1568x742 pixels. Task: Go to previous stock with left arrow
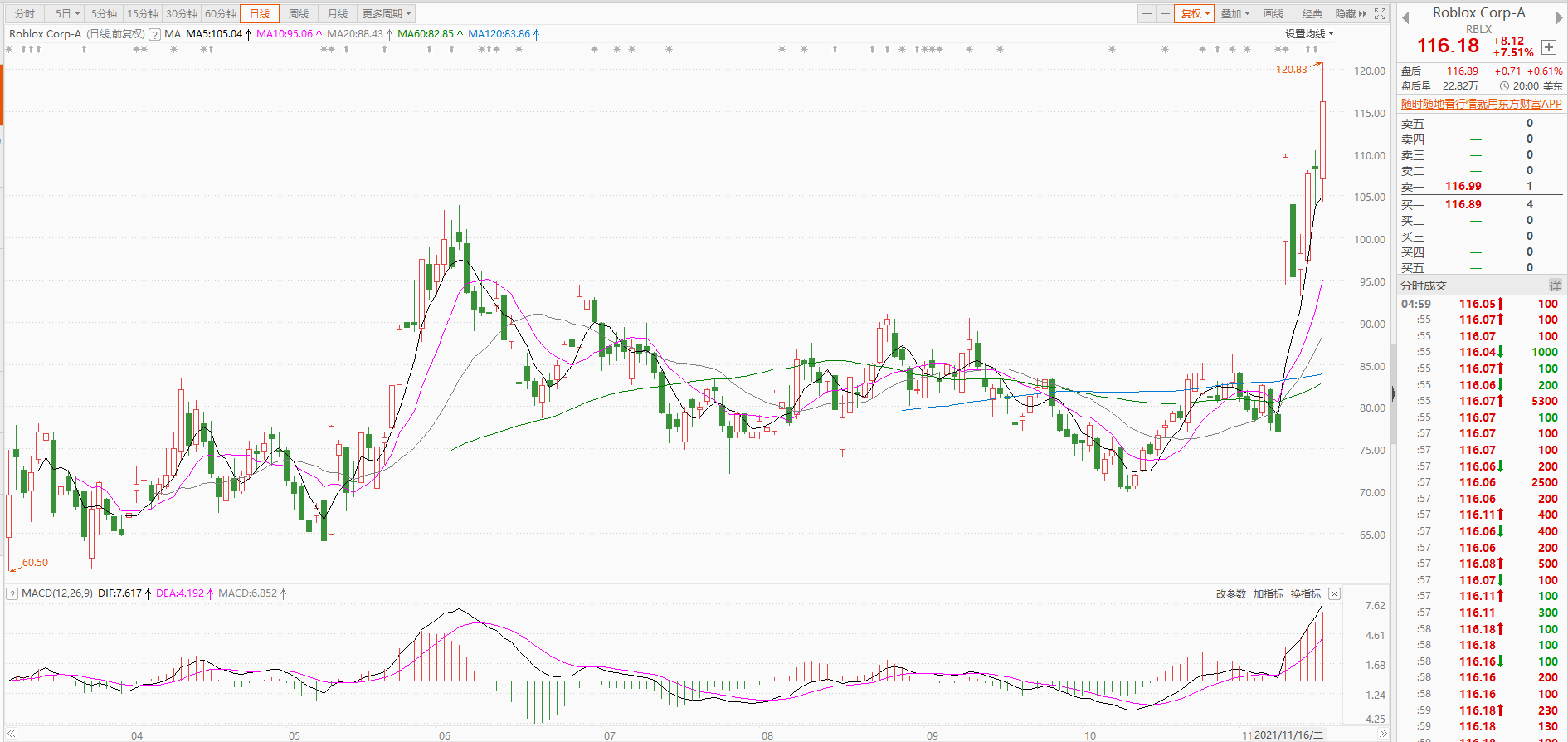coord(1405,17)
